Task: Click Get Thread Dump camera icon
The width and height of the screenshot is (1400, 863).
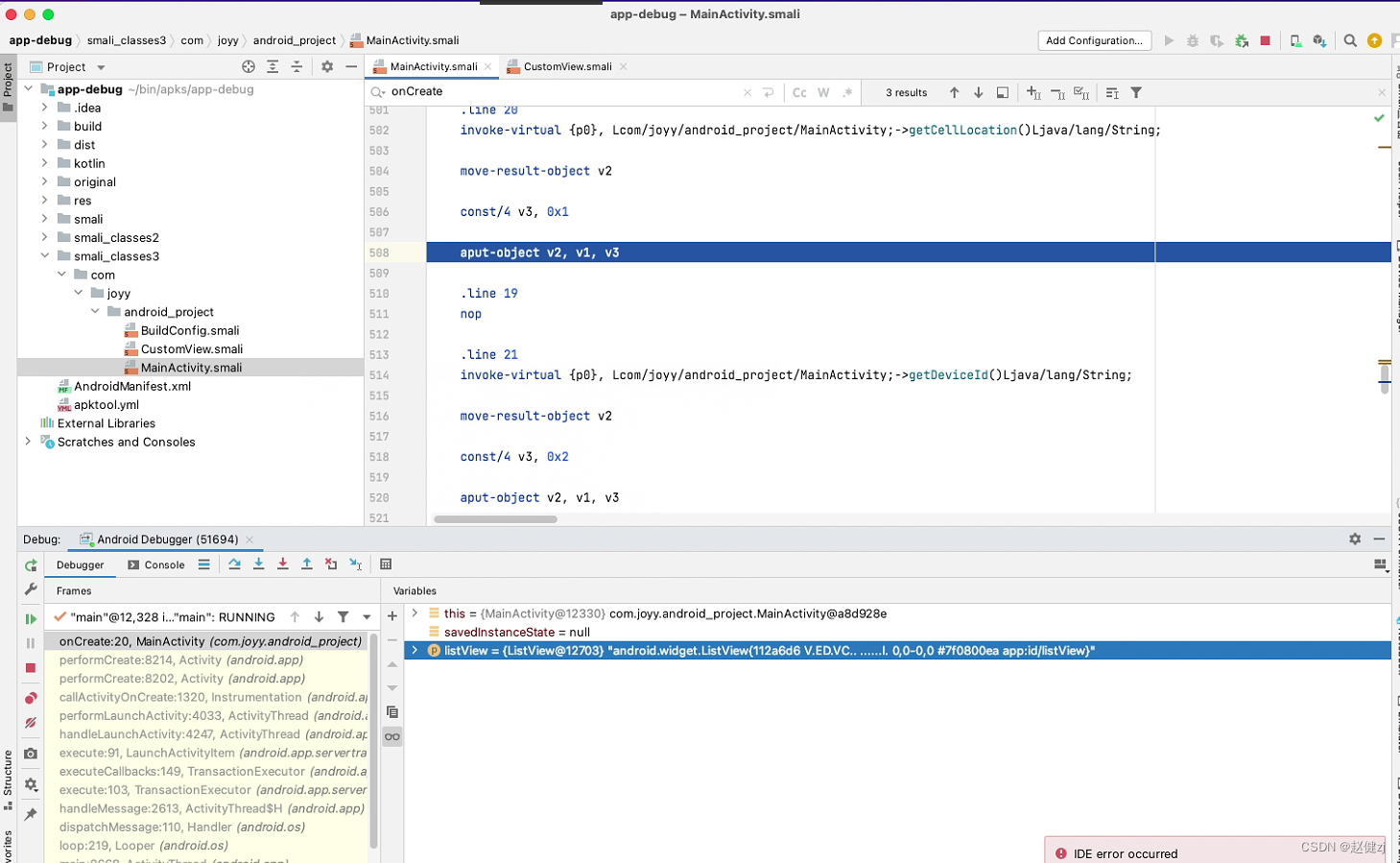Action: pos(31,754)
